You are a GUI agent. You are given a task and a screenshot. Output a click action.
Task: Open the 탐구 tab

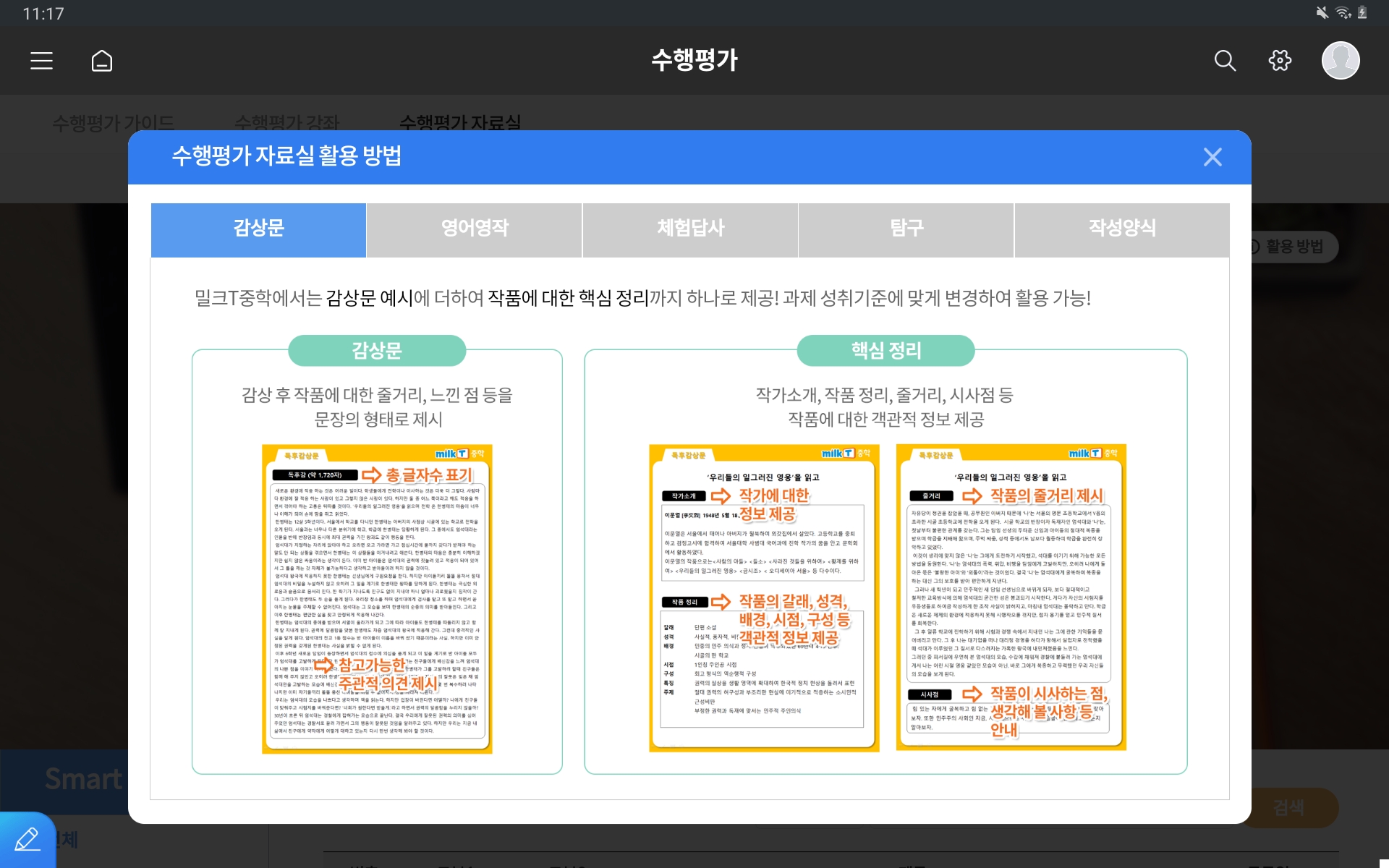click(x=906, y=229)
